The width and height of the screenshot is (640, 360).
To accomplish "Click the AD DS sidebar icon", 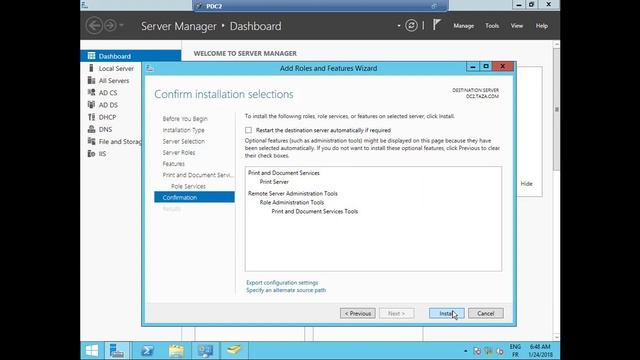I will [91, 105].
